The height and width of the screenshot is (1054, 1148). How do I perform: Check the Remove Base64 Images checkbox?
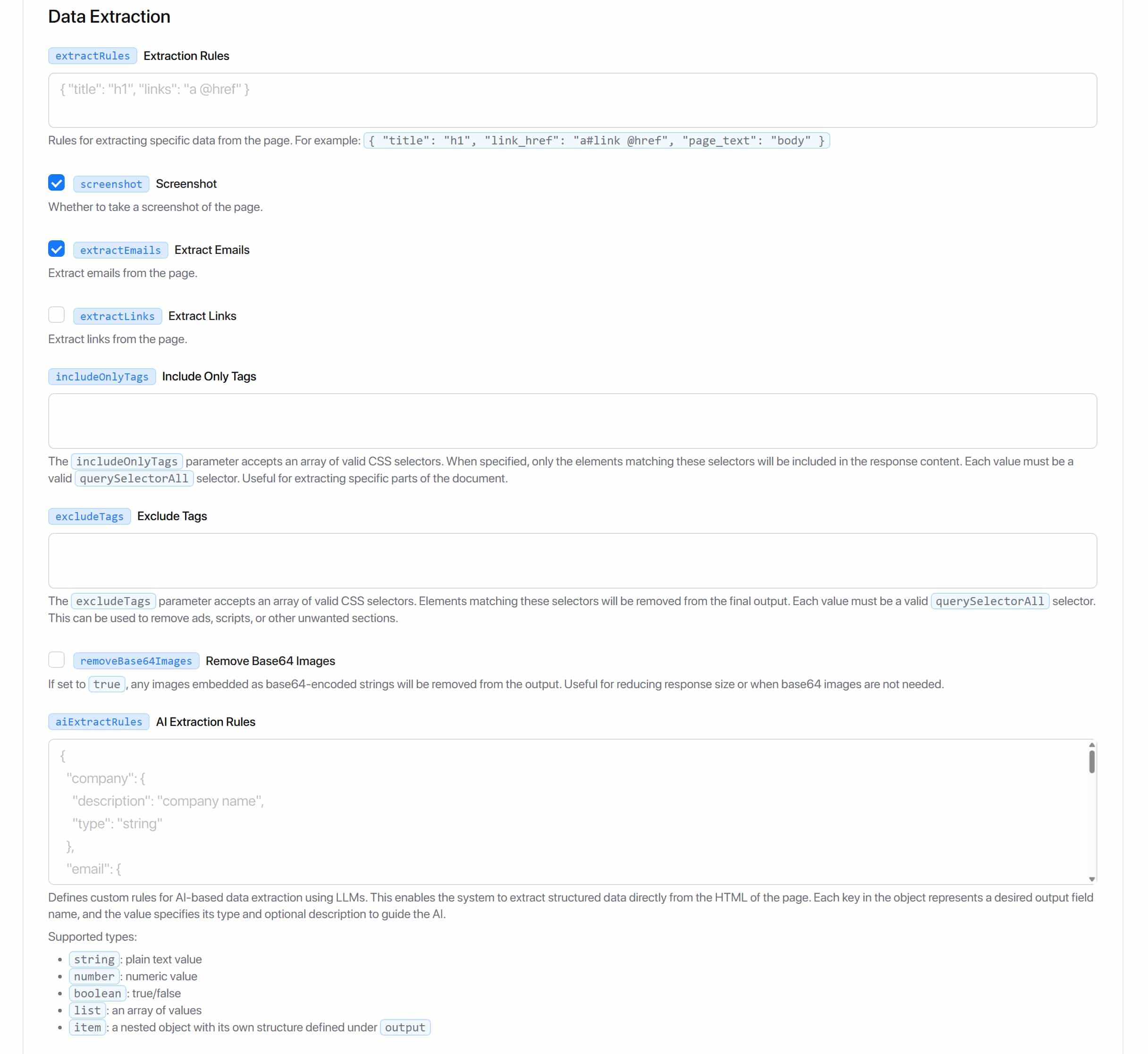click(x=57, y=660)
